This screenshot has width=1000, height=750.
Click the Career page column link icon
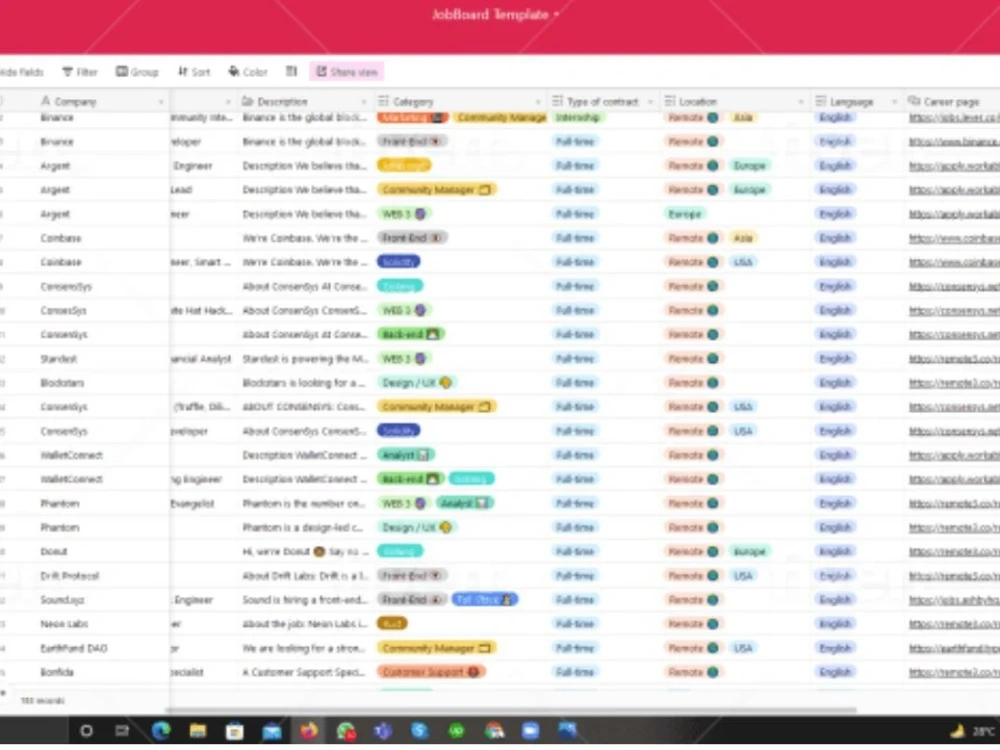point(914,101)
